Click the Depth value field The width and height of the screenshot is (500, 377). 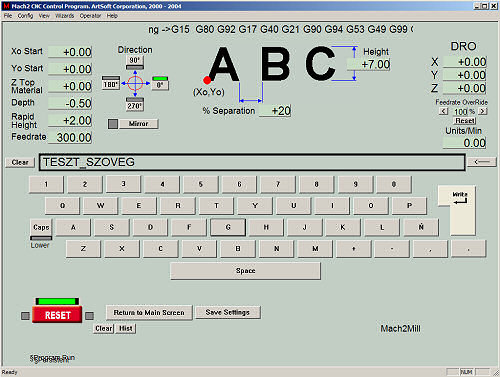[x=70, y=103]
